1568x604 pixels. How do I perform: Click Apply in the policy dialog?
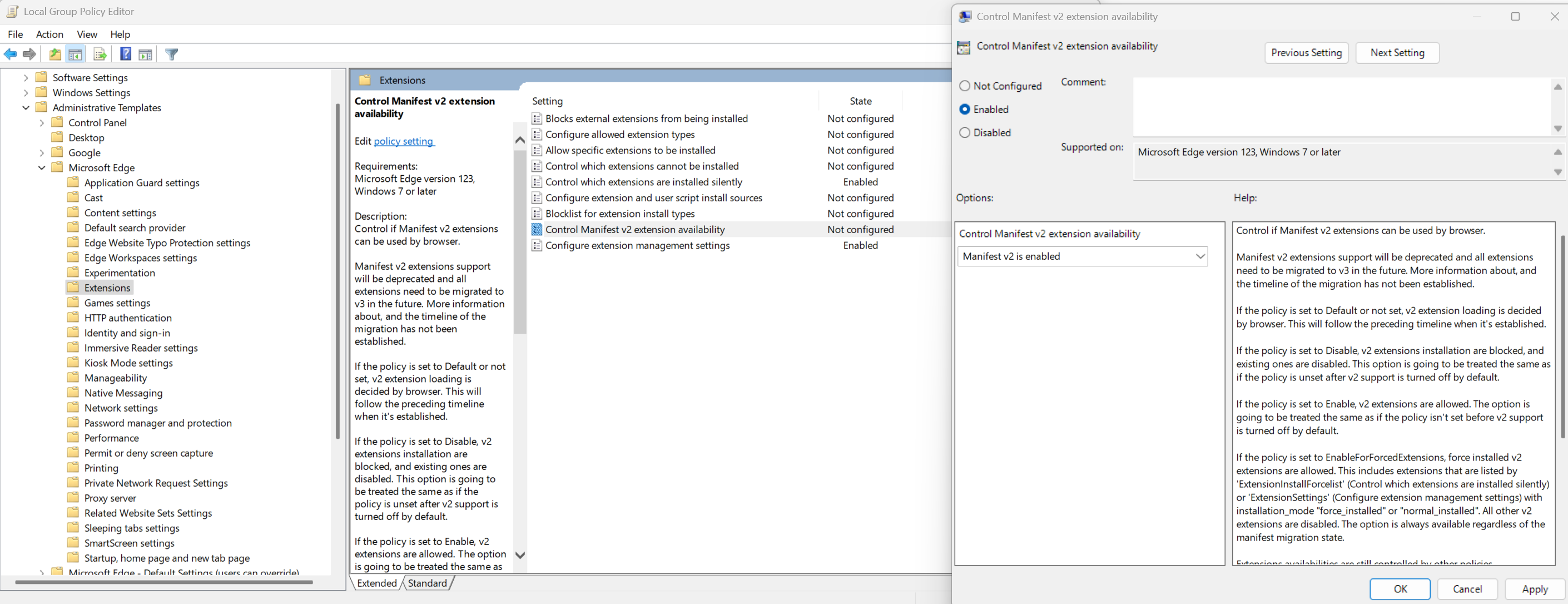[x=1535, y=589]
